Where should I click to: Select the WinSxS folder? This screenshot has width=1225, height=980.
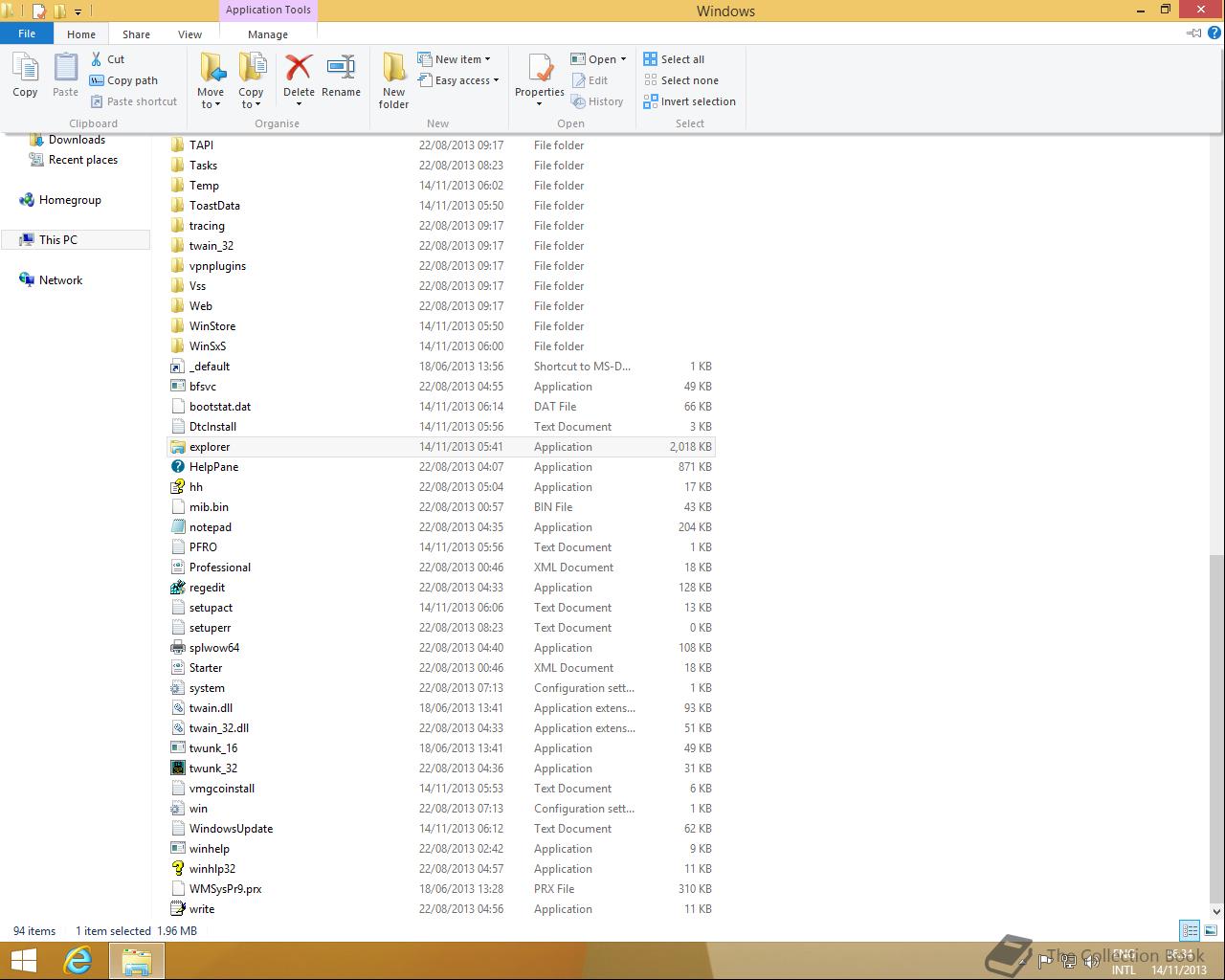208,346
